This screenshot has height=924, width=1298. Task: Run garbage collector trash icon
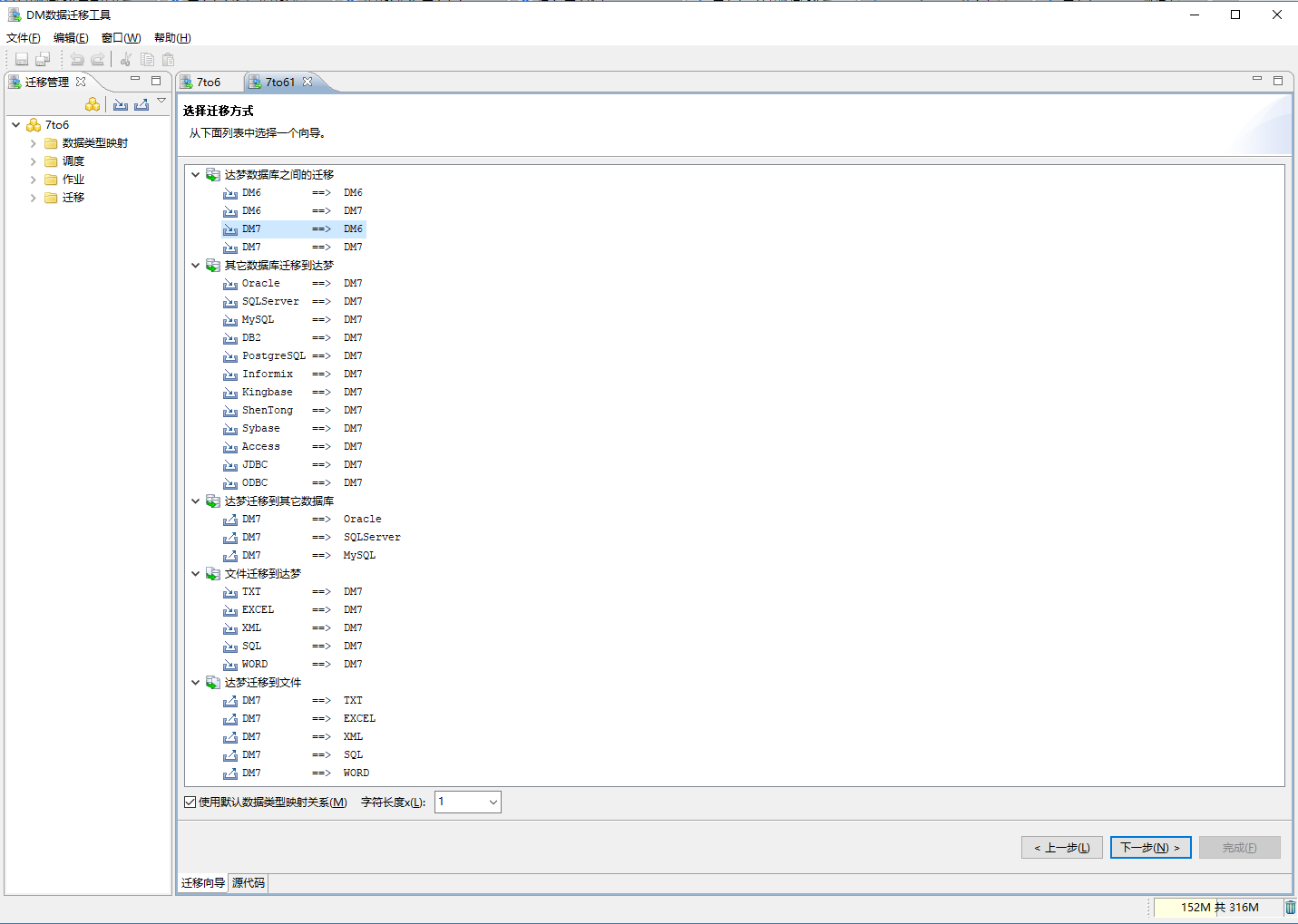click(x=1290, y=907)
